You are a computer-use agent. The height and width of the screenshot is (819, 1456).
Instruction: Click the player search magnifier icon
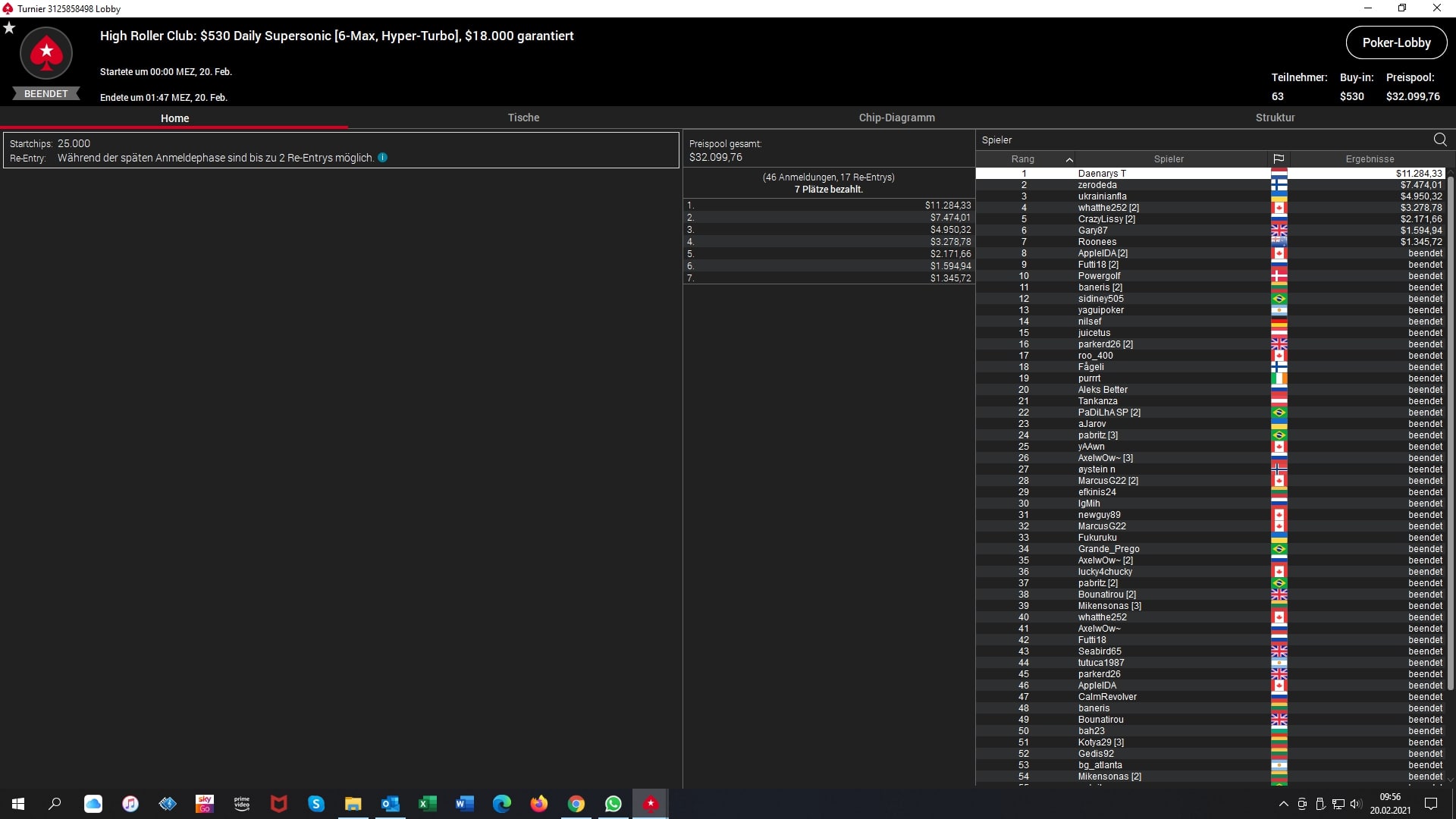[1440, 140]
